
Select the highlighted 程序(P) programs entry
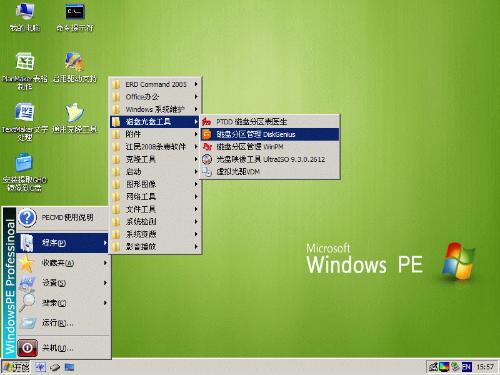click(63, 243)
